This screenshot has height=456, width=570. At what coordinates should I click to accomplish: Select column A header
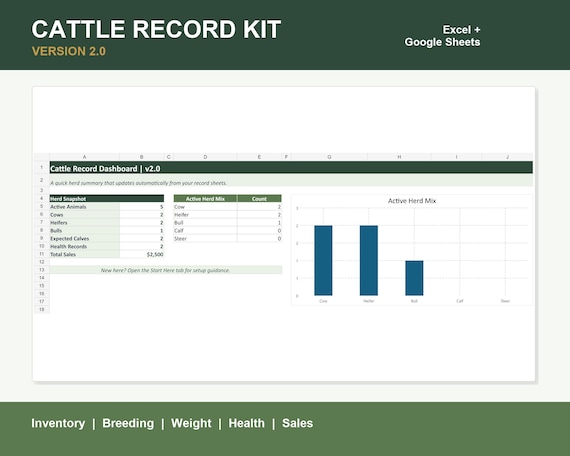84,157
